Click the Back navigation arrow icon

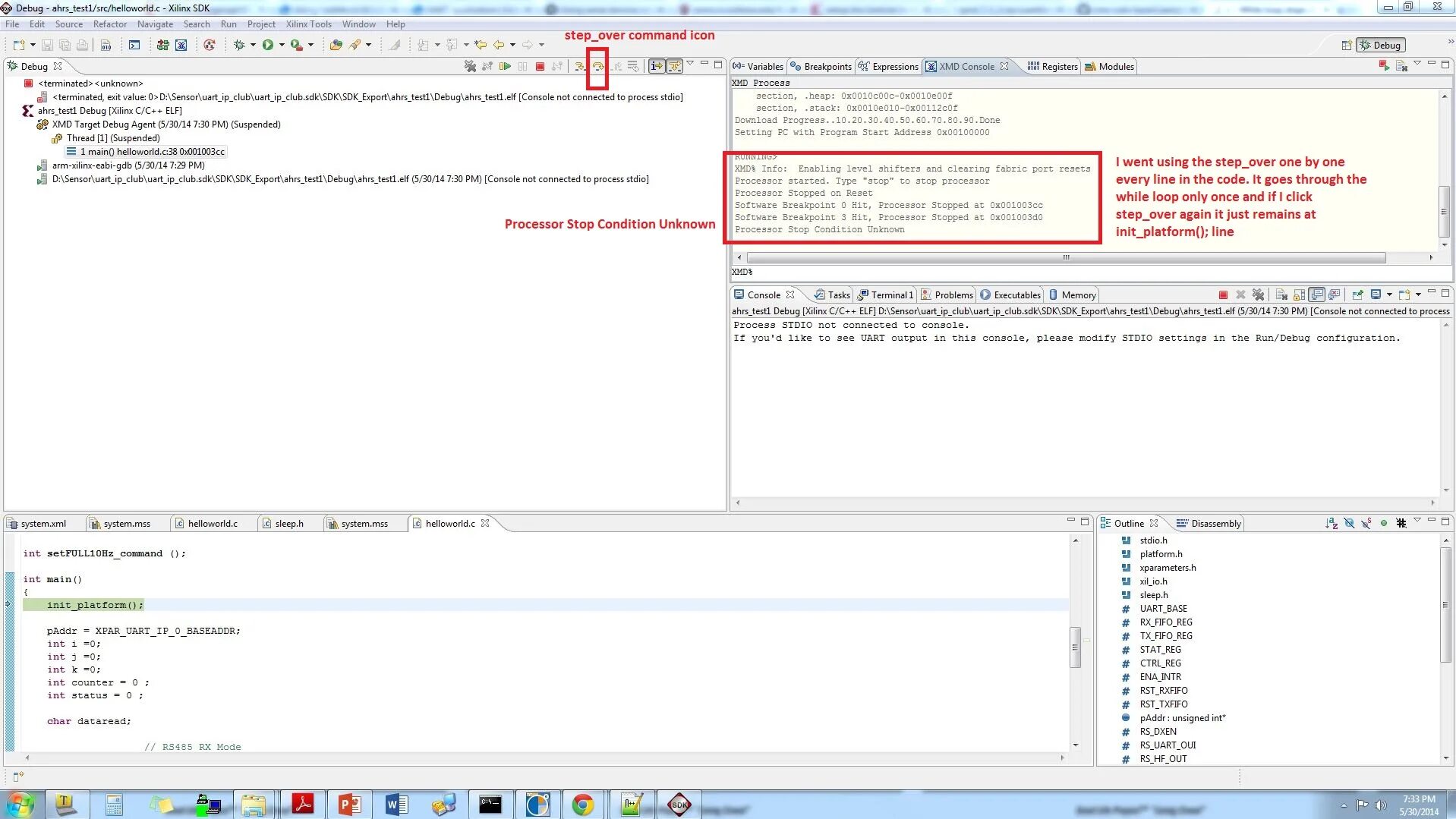tap(499, 46)
